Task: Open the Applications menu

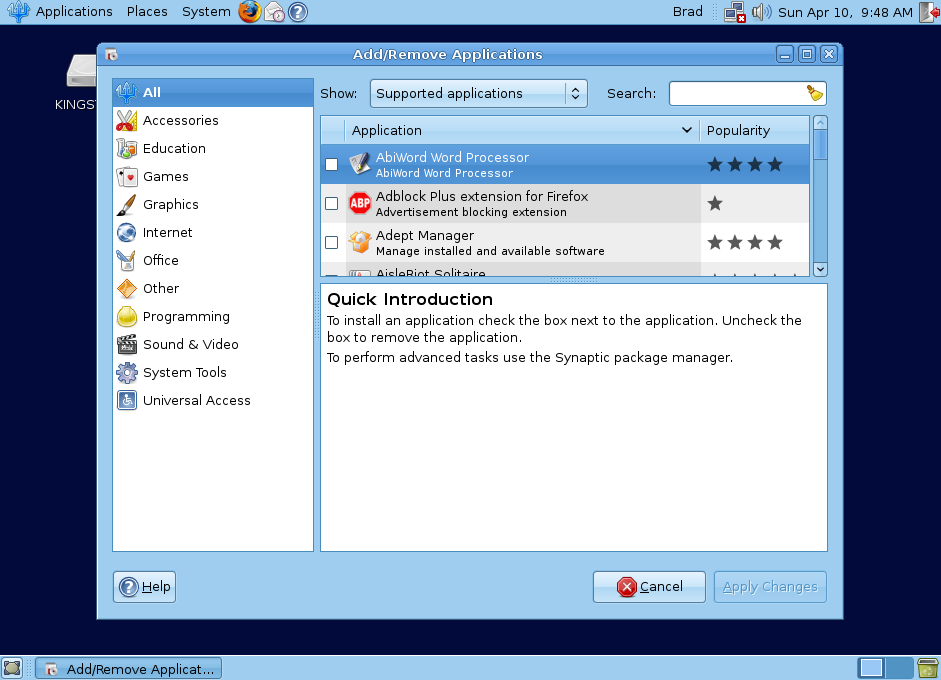Action: (x=74, y=11)
